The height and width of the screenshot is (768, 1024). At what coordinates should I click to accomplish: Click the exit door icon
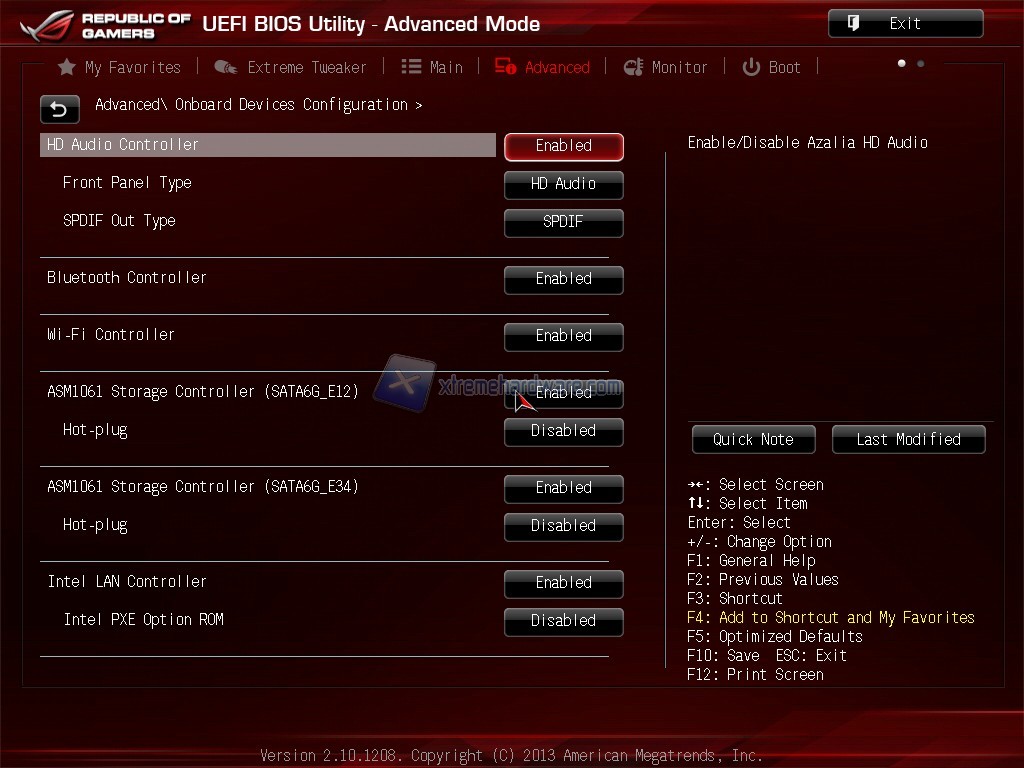[853, 24]
